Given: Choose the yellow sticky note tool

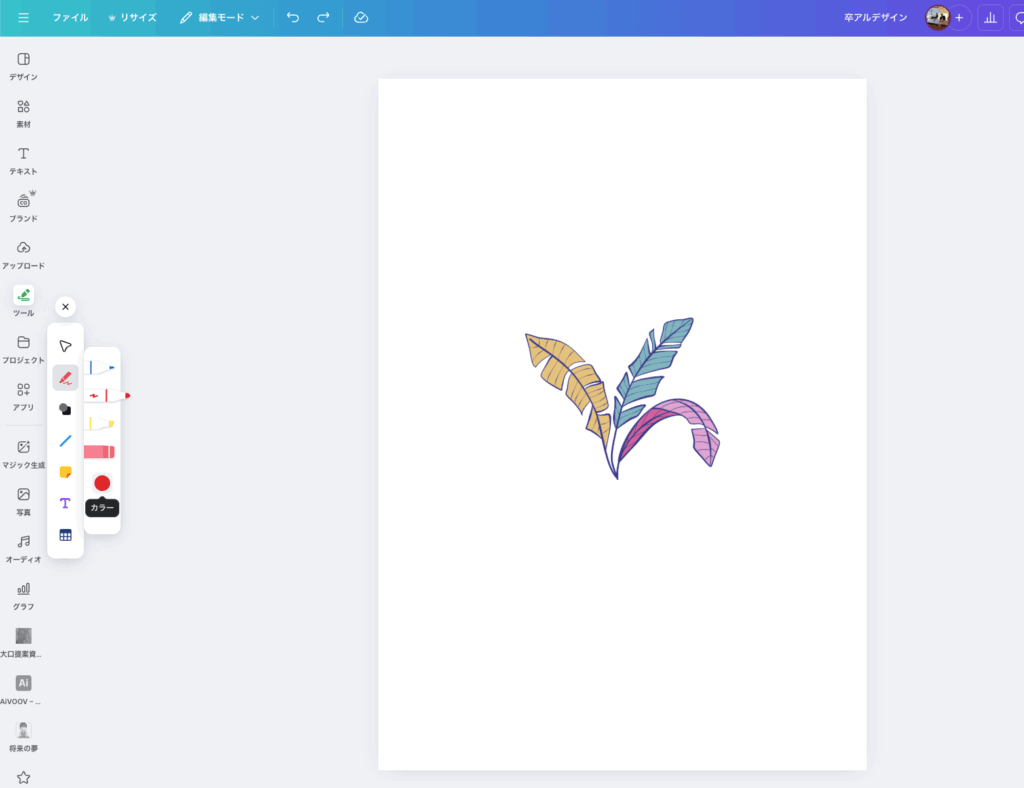Looking at the screenshot, I should (65, 472).
